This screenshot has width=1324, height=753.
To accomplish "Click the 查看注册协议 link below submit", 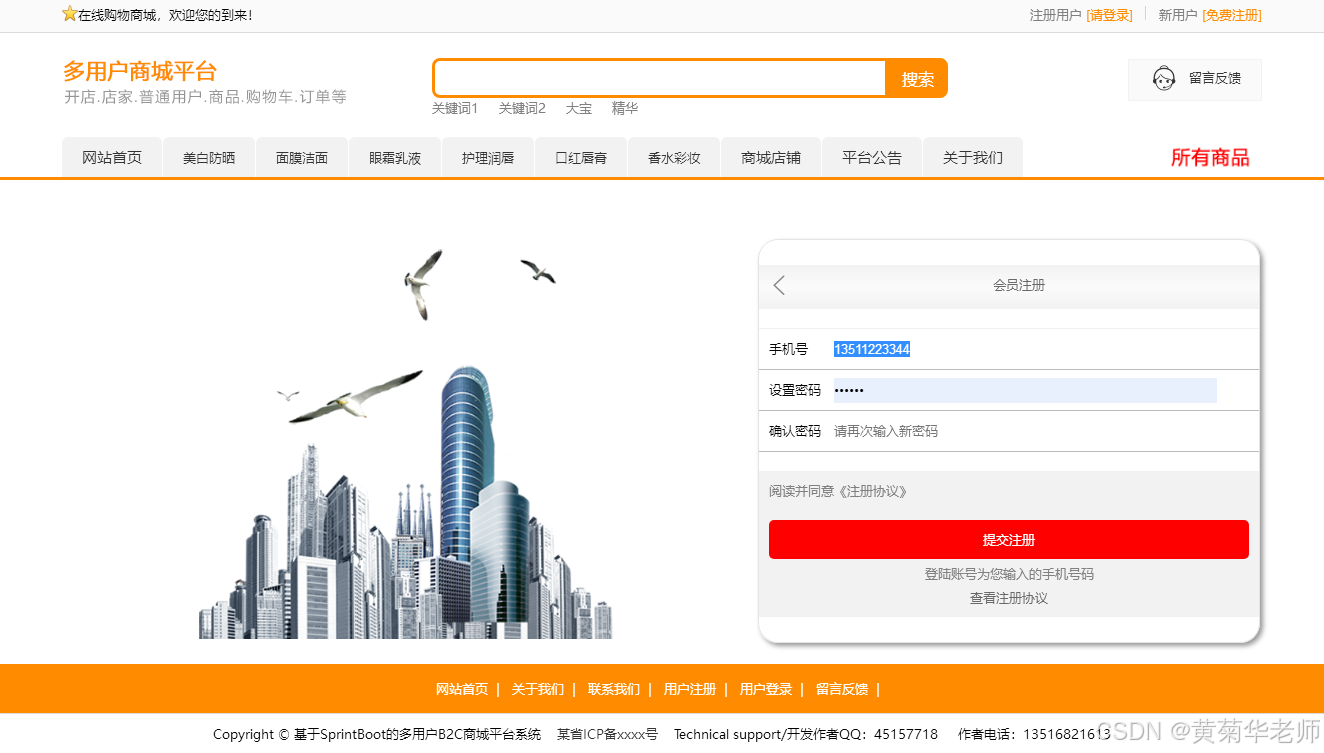I will point(1007,598).
